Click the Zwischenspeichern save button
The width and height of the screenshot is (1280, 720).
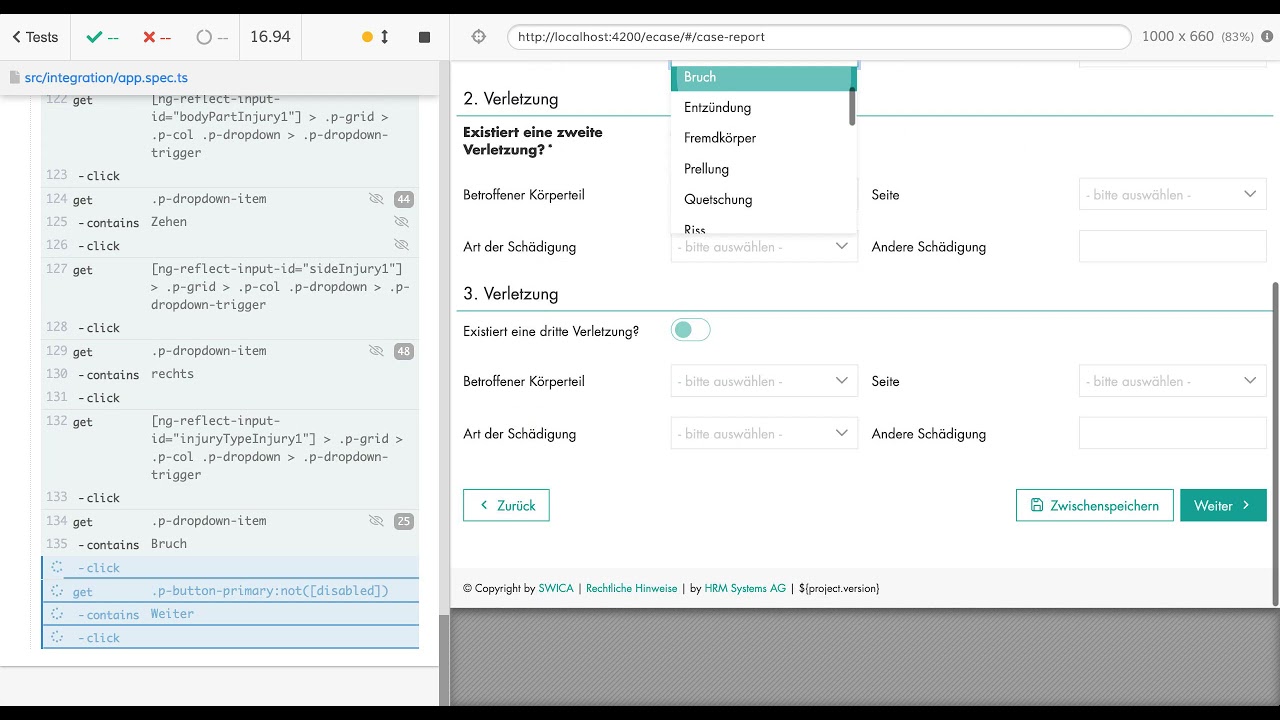(1094, 505)
